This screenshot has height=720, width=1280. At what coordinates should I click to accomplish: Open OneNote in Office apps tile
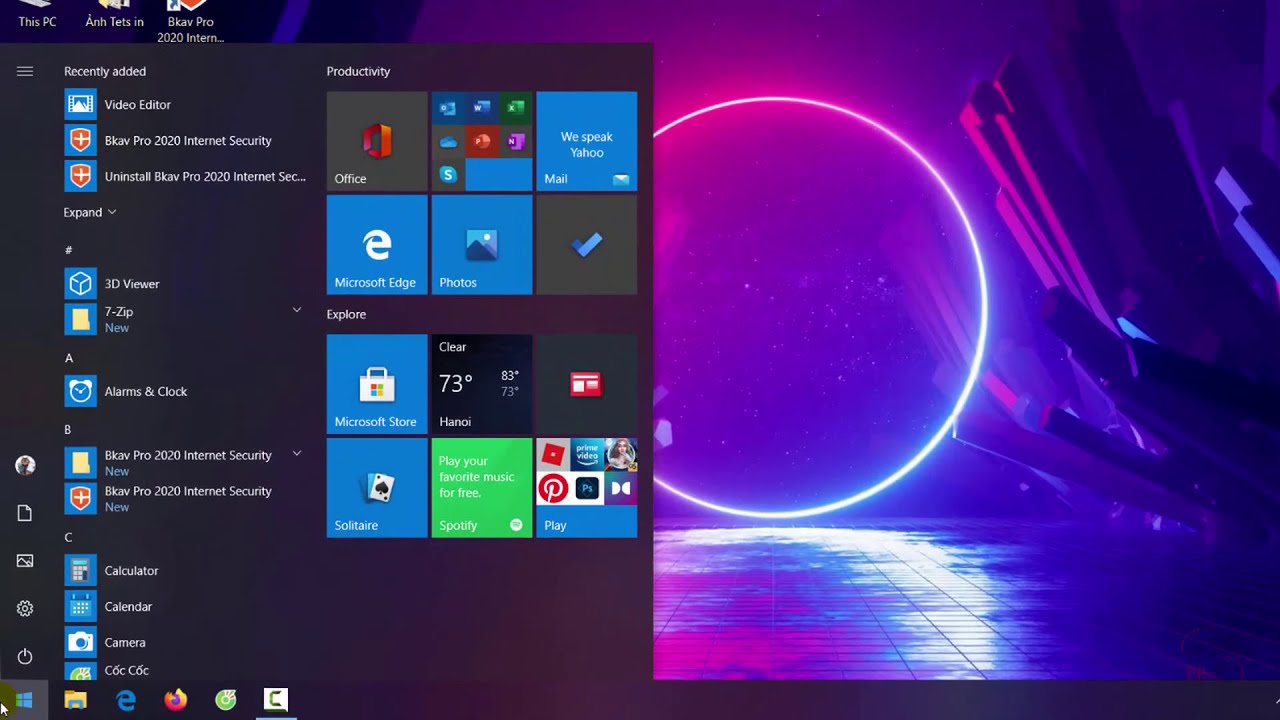pos(515,141)
